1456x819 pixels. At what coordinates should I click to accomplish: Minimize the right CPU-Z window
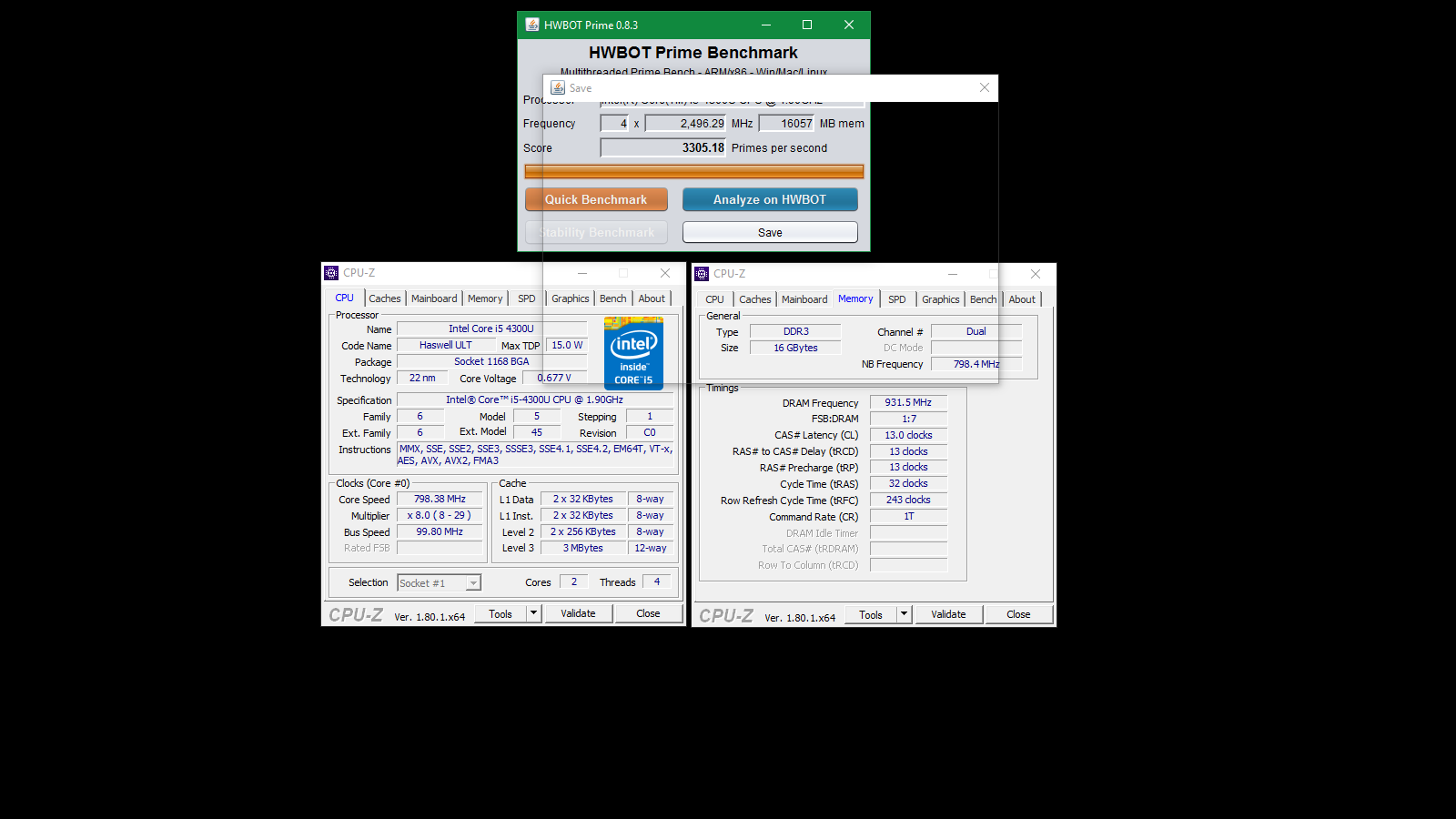click(953, 274)
